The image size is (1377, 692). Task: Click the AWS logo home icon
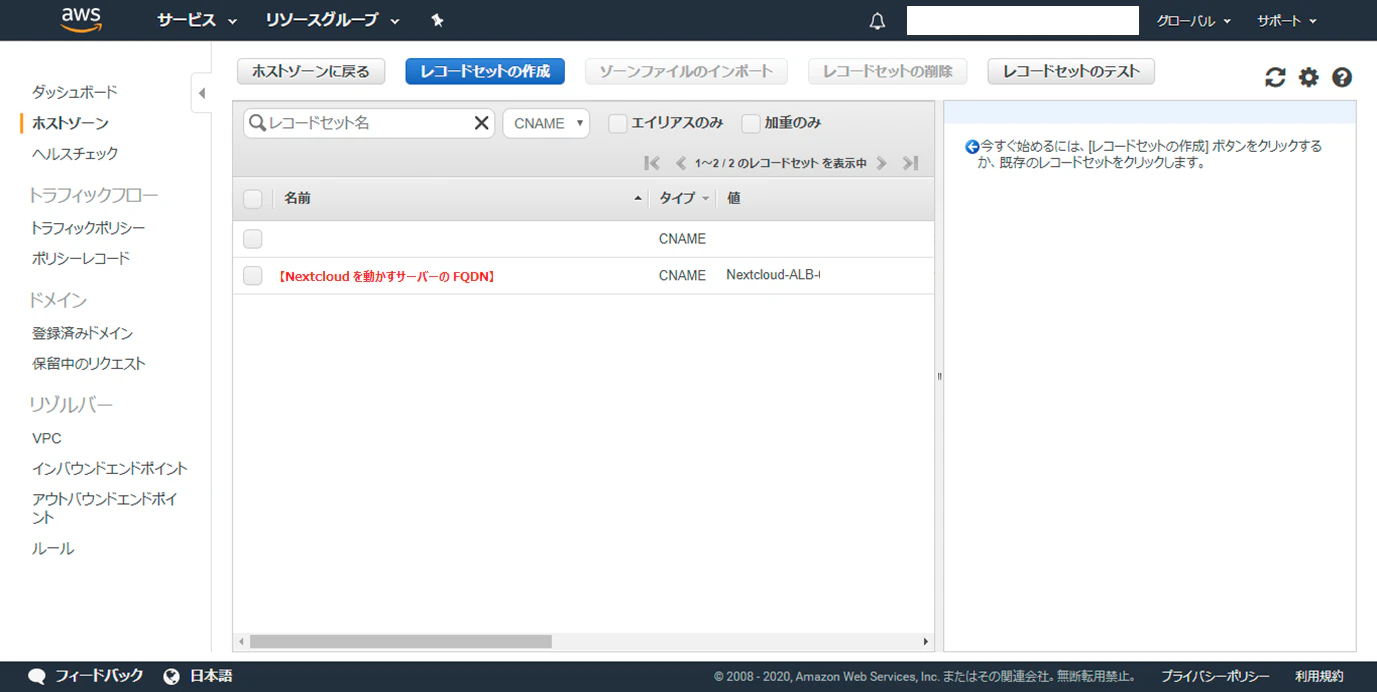81,19
